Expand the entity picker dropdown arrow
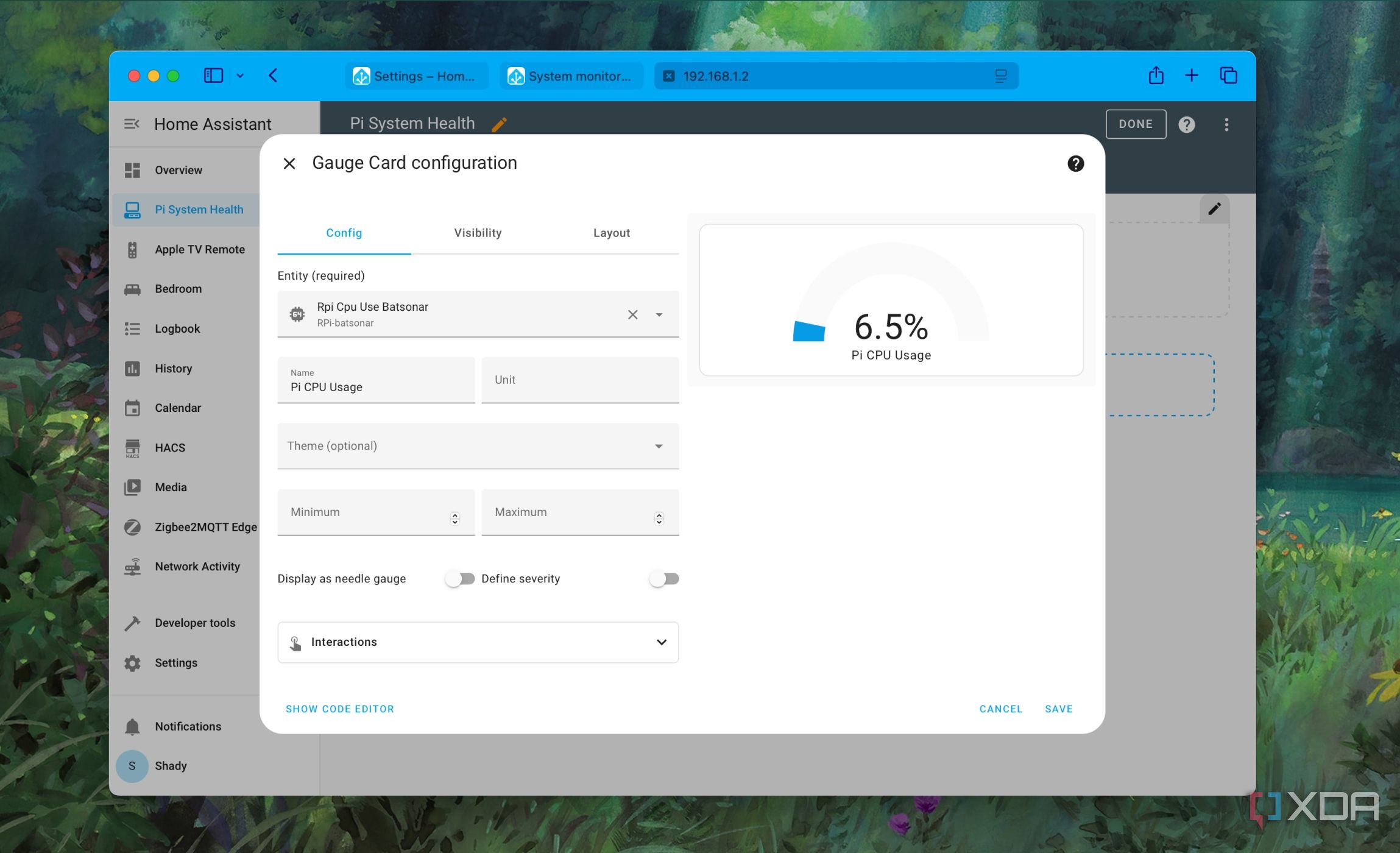The height and width of the screenshot is (853, 1400). (659, 314)
